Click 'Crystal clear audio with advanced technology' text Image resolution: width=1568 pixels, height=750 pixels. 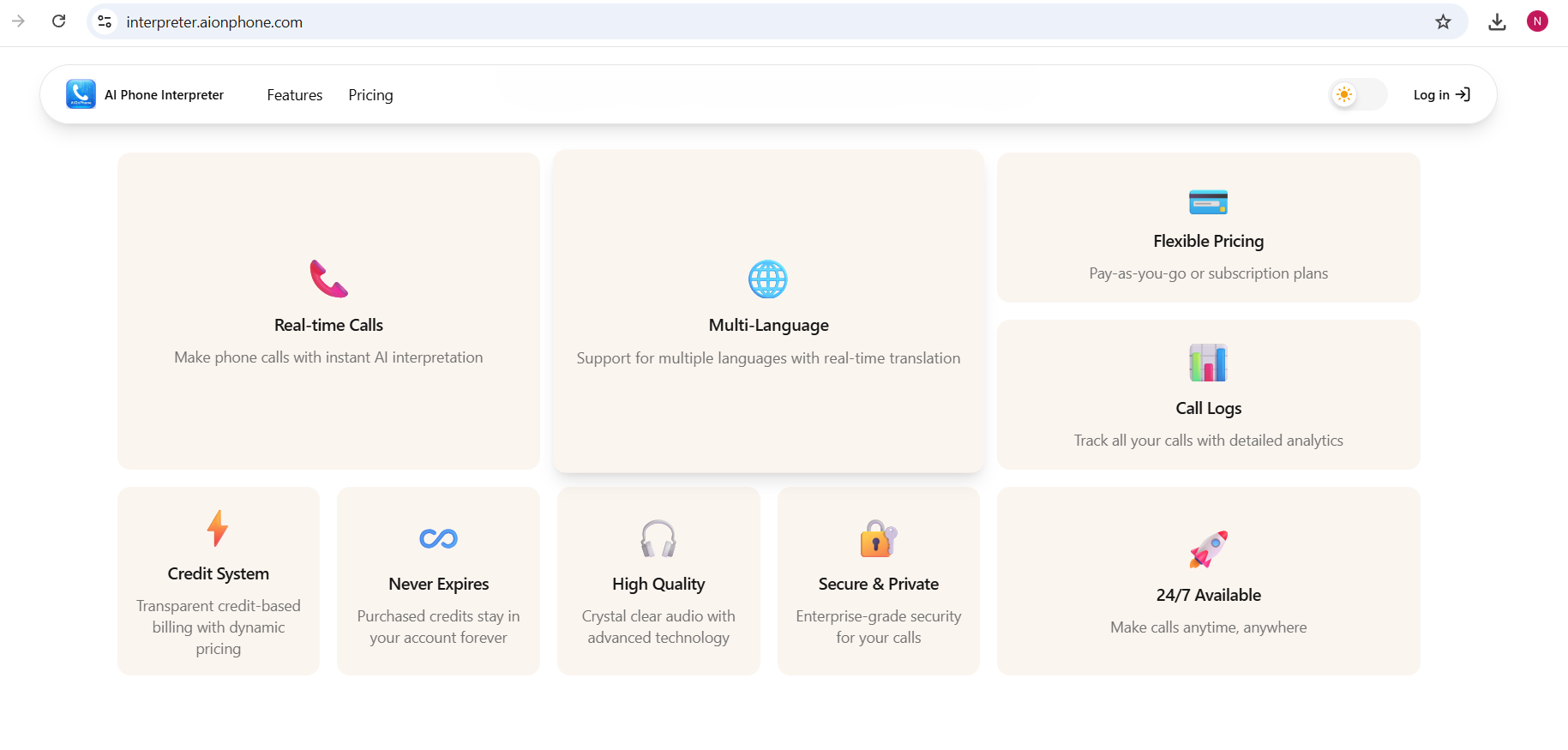click(658, 627)
